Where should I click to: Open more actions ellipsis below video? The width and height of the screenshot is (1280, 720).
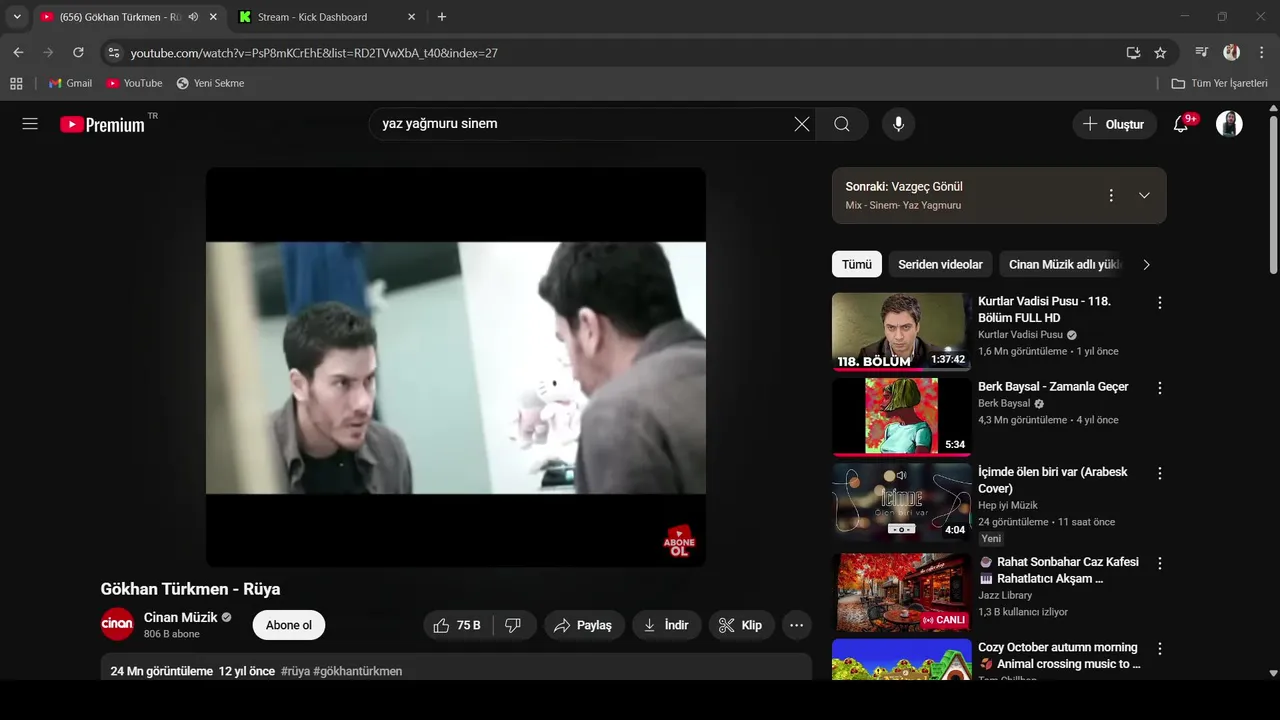(x=796, y=625)
